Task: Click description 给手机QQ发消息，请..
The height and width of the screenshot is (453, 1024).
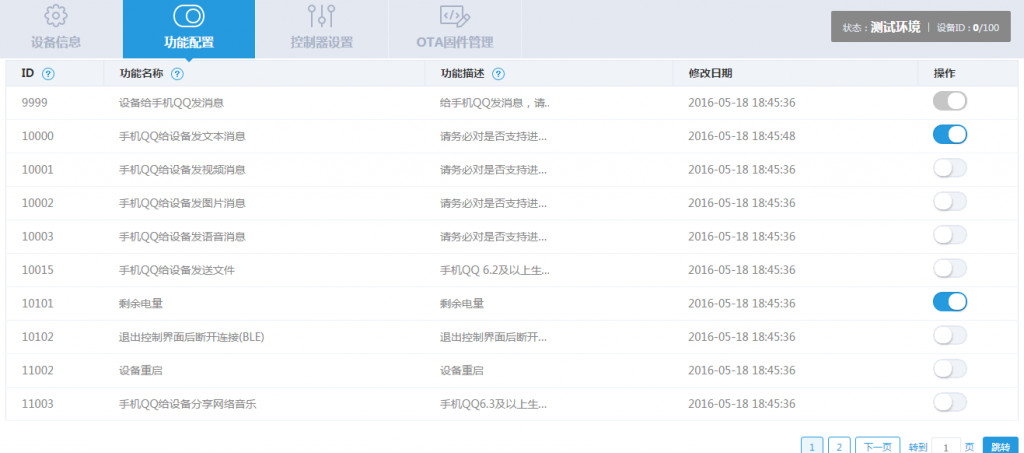Action: coord(495,102)
